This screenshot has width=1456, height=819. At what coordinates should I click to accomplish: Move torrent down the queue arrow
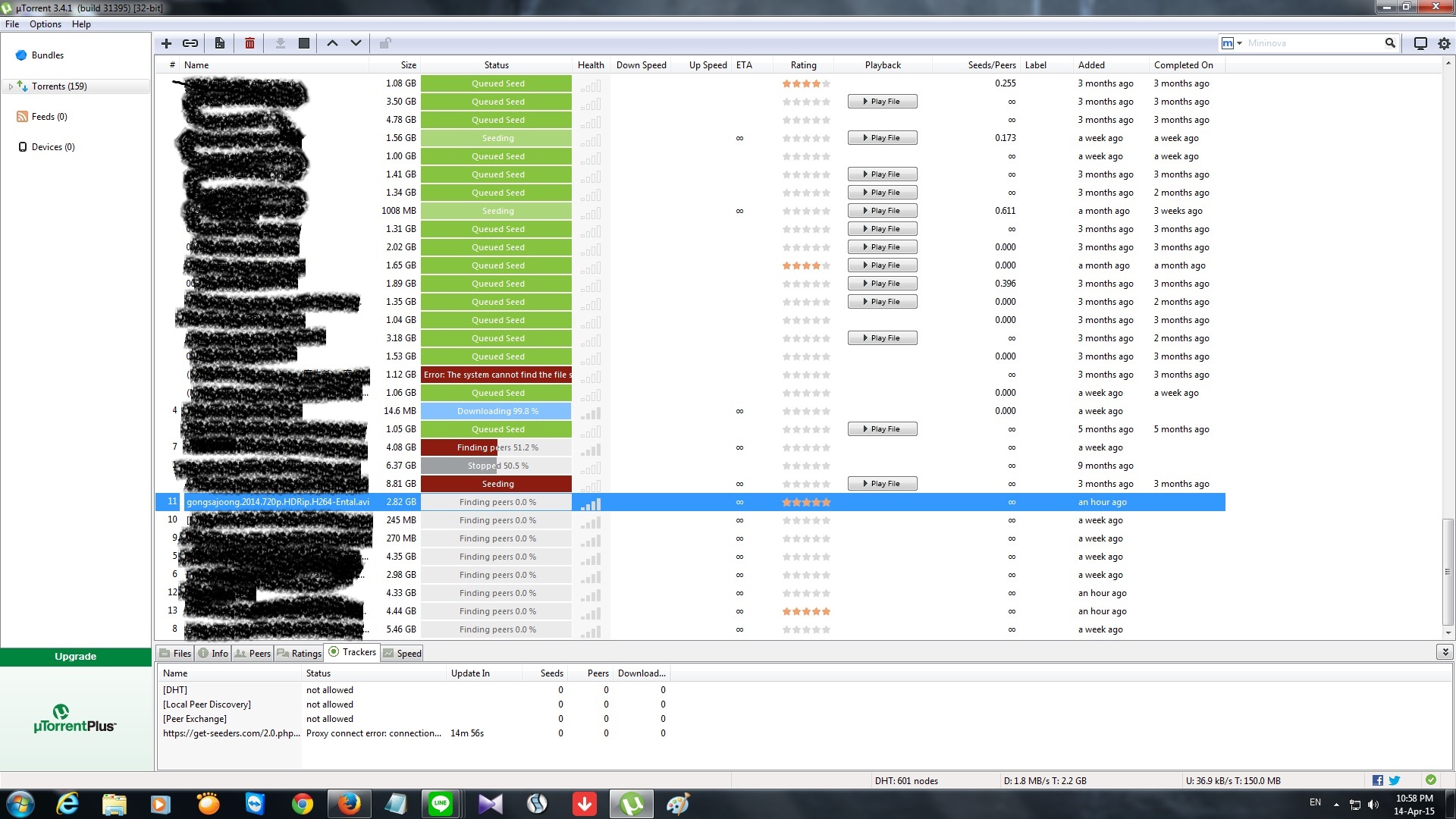tap(356, 43)
